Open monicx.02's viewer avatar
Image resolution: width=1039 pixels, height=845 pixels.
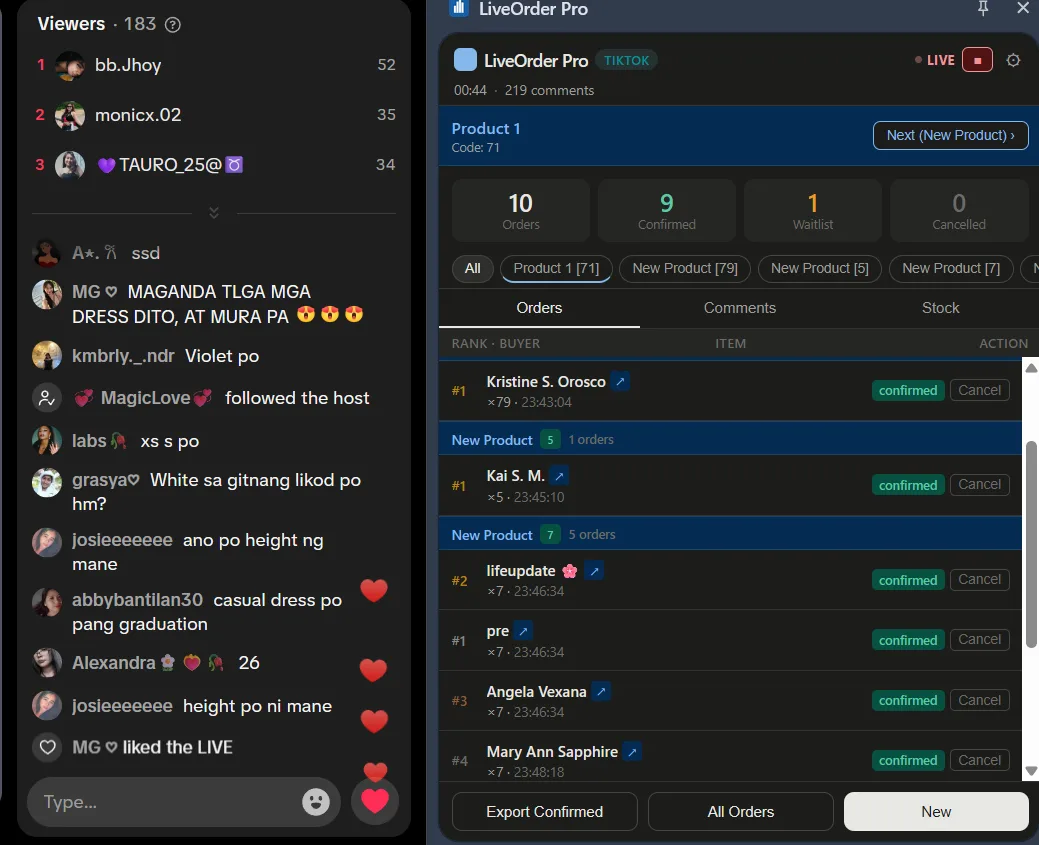click(x=70, y=115)
